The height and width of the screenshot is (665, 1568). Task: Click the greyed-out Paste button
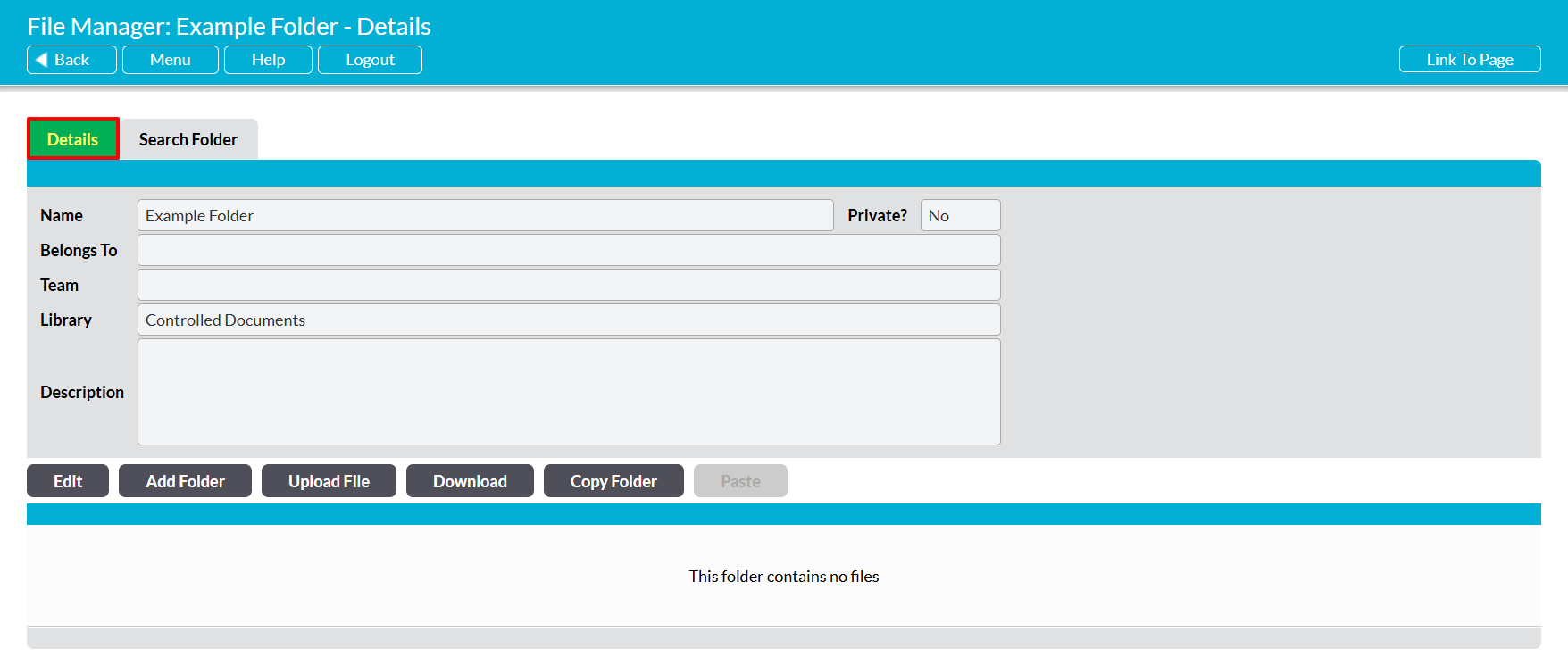pos(740,481)
